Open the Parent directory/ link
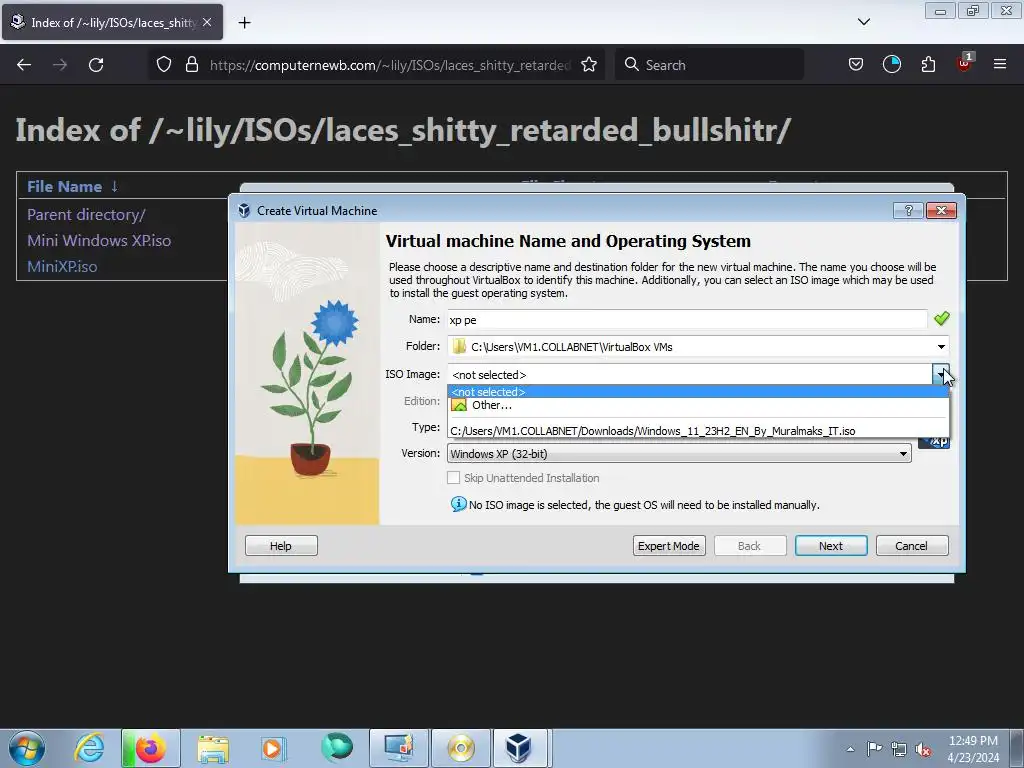Screen dimensions: 1024x768 (x=86, y=215)
